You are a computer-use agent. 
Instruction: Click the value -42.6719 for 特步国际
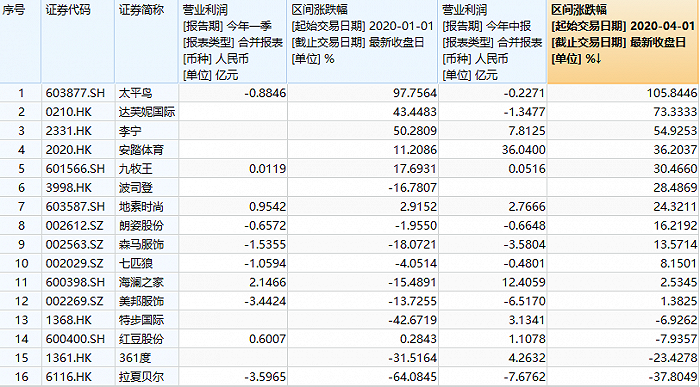(412, 320)
